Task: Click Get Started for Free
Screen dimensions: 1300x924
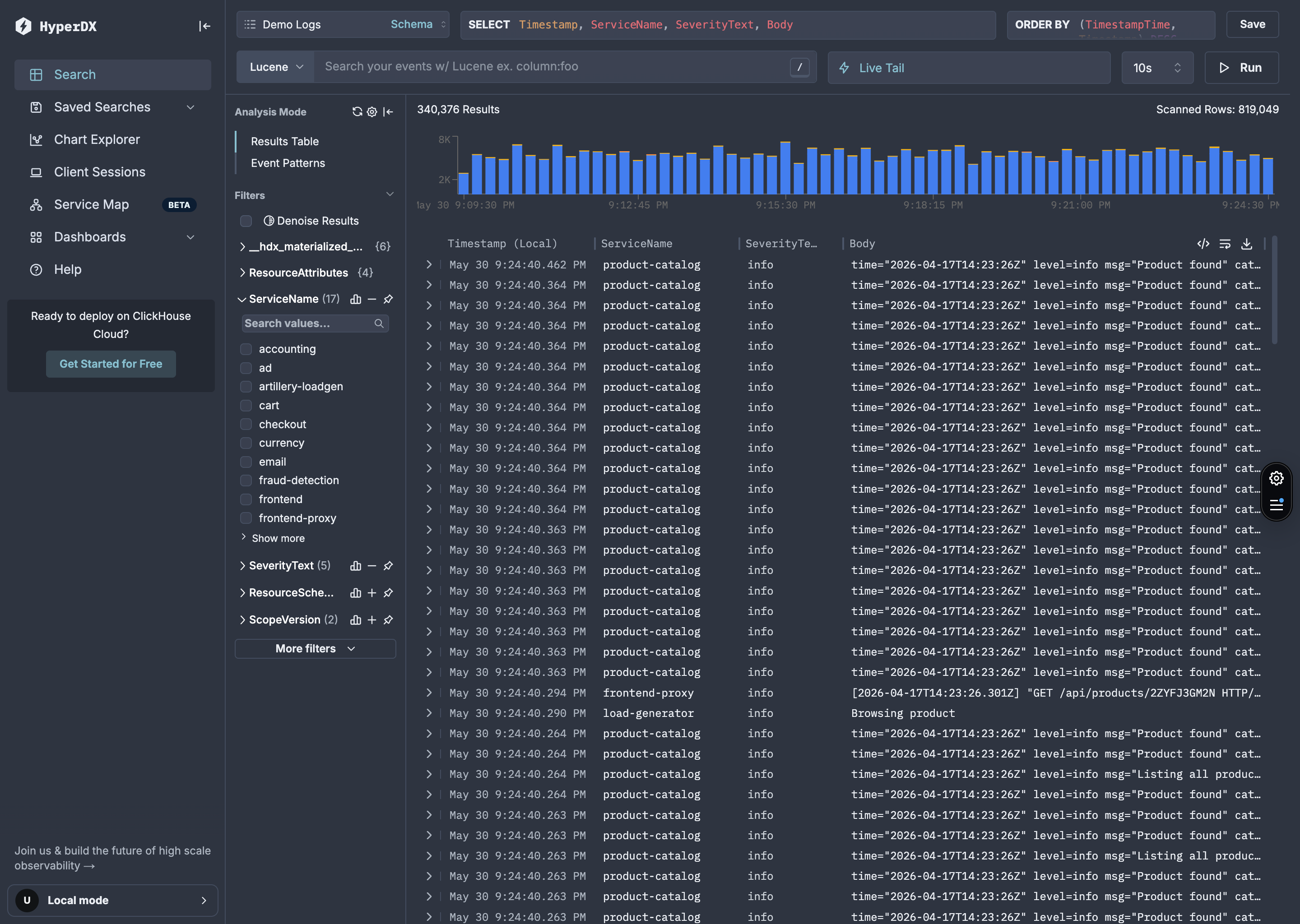Action: 111,364
